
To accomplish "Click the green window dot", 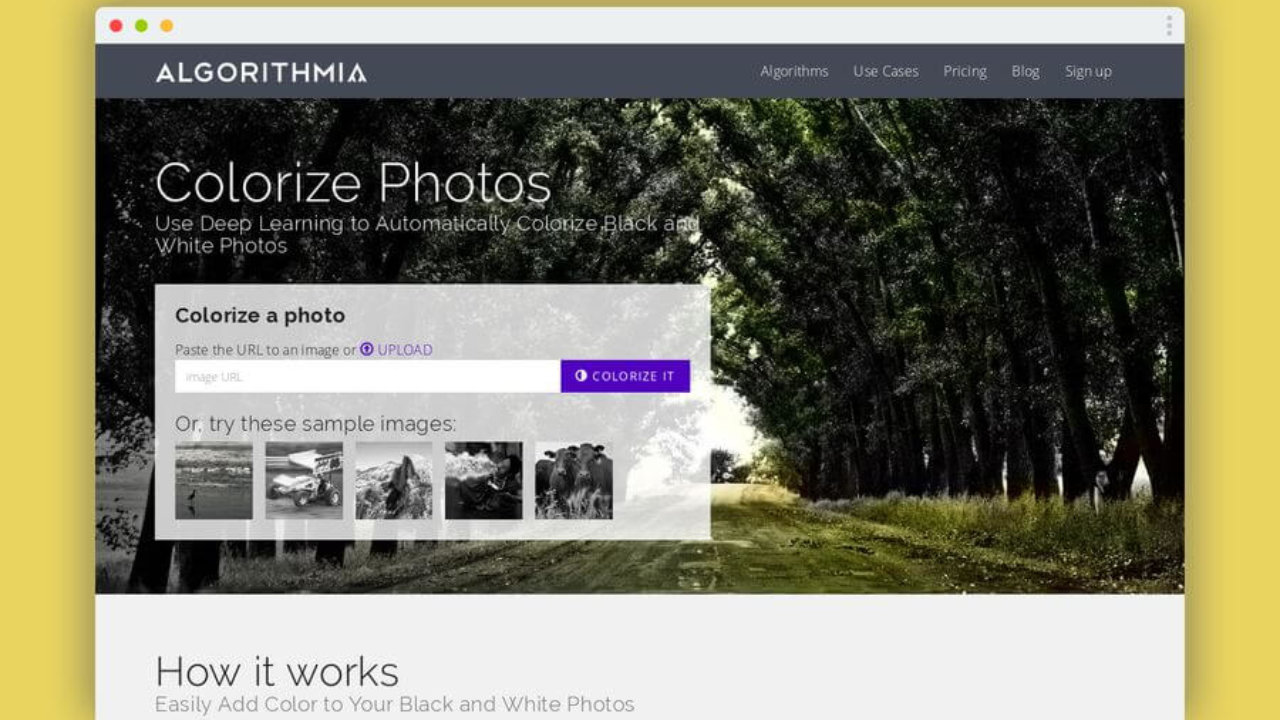I will (141, 26).
